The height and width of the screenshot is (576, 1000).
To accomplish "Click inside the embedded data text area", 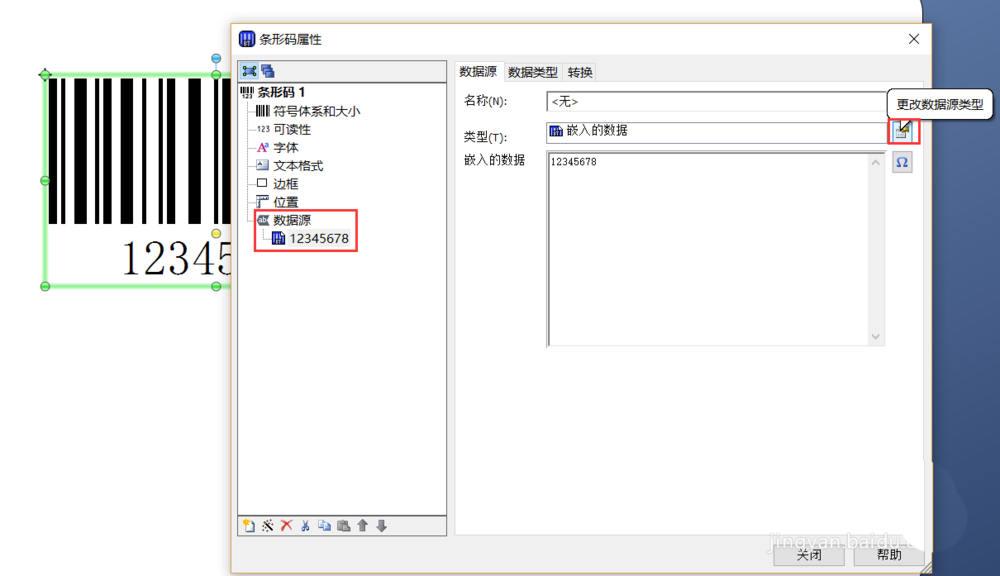I will (708, 249).
